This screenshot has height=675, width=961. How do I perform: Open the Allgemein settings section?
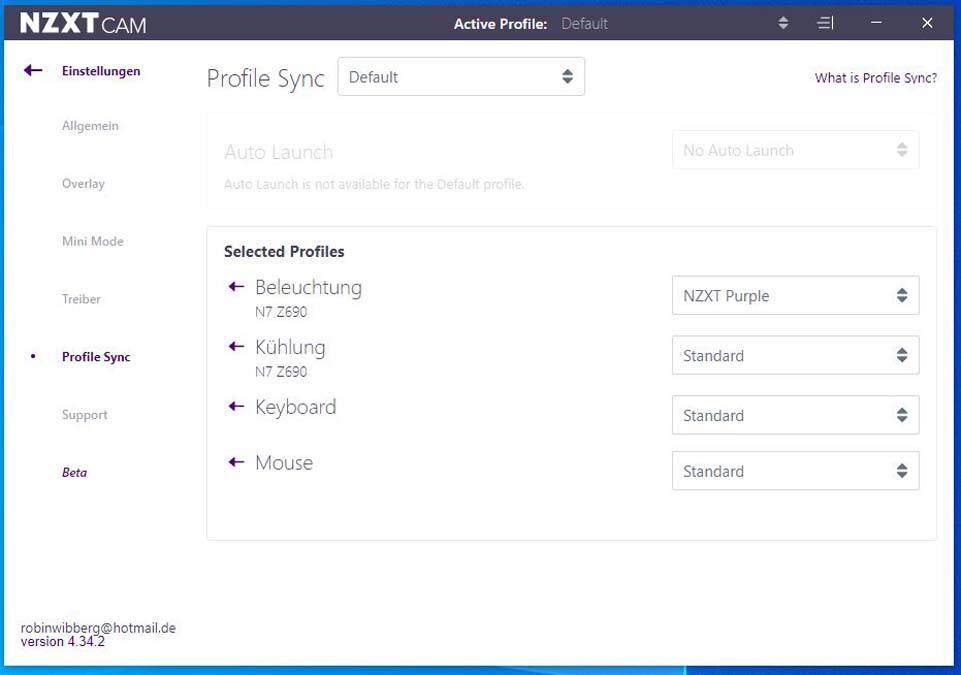90,126
